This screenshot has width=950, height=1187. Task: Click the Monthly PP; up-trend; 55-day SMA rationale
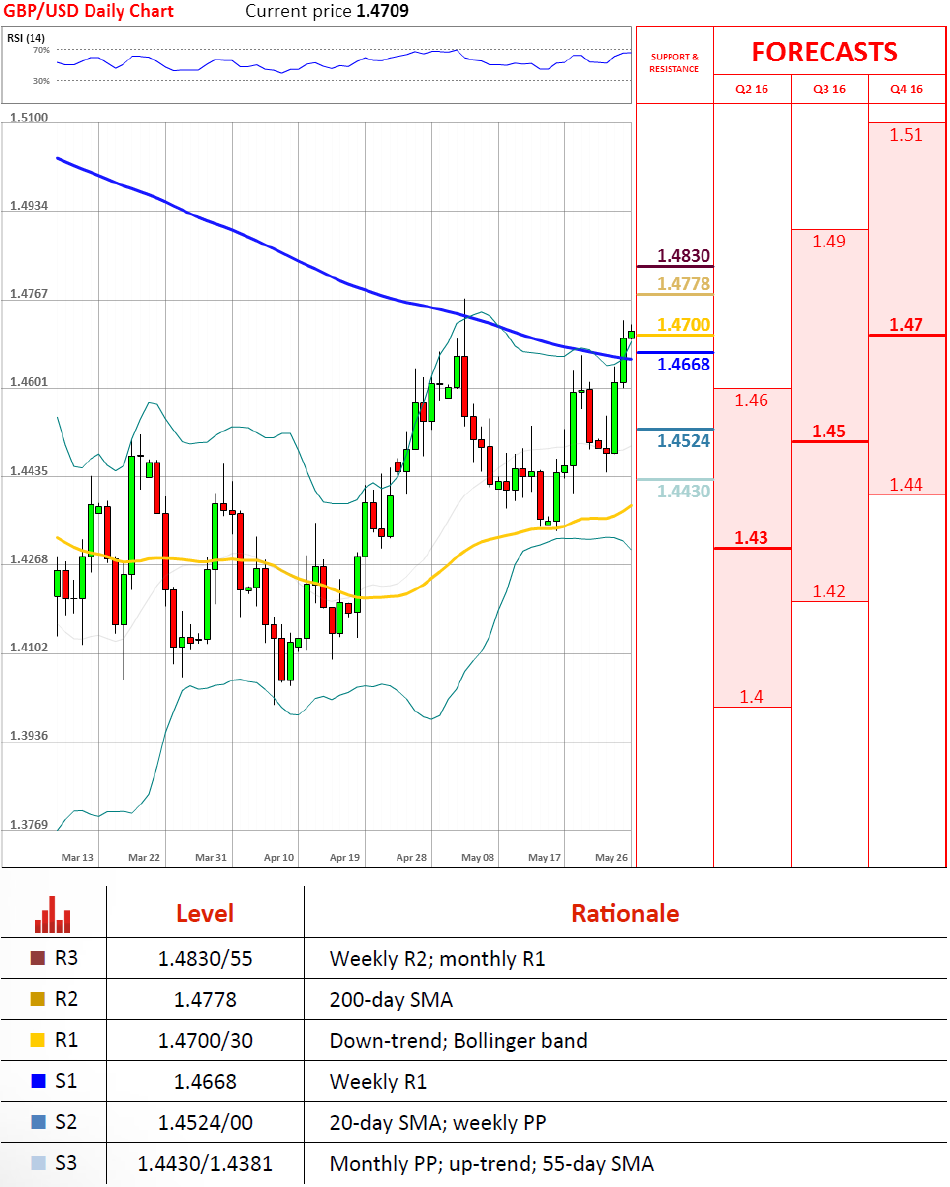pos(492,1164)
